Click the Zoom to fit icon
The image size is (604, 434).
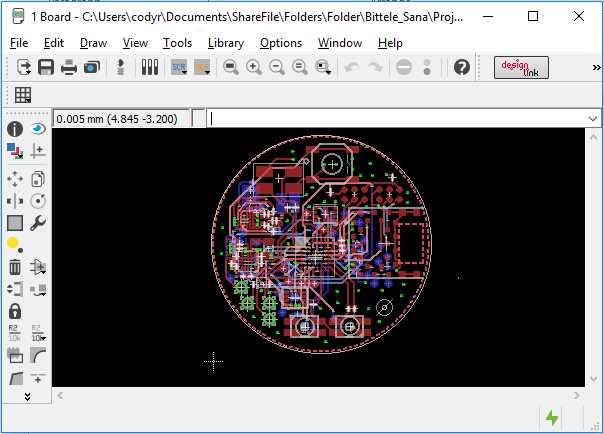(x=231, y=67)
